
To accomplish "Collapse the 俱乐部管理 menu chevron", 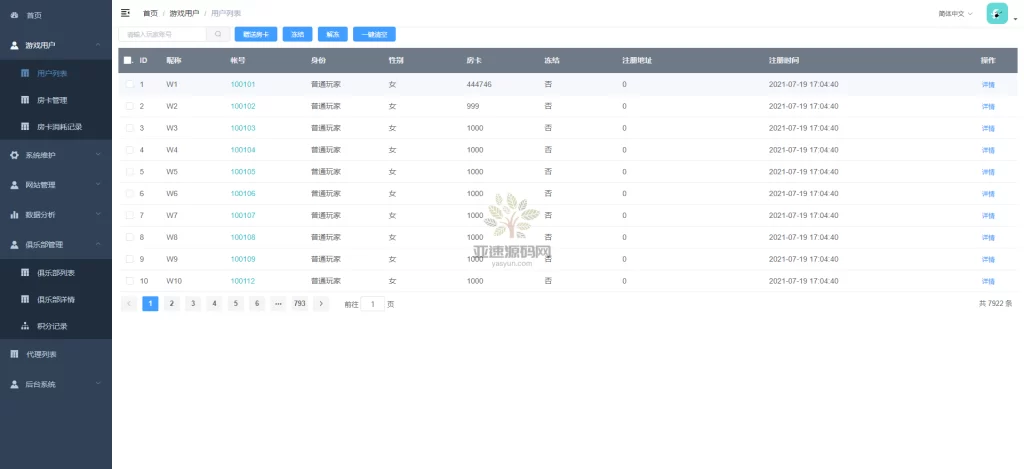I will pos(98,244).
